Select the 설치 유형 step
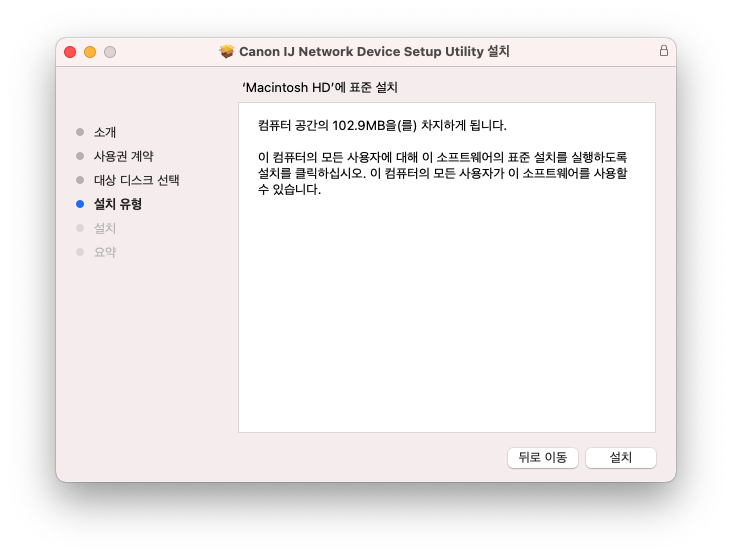The image size is (732, 556). [x=118, y=204]
